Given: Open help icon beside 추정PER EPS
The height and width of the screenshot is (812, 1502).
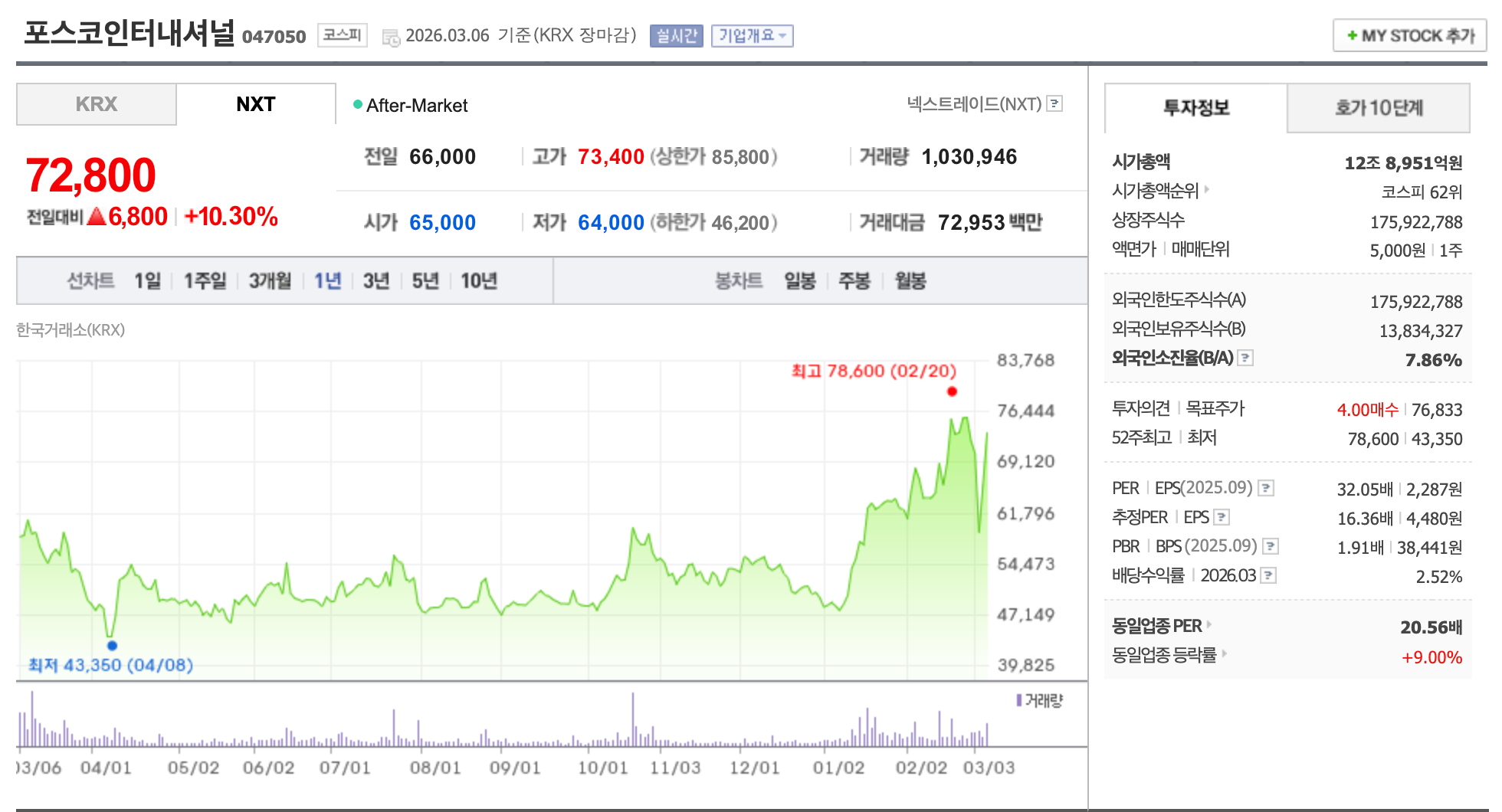Looking at the screenshot, I should coord(1222,517).
